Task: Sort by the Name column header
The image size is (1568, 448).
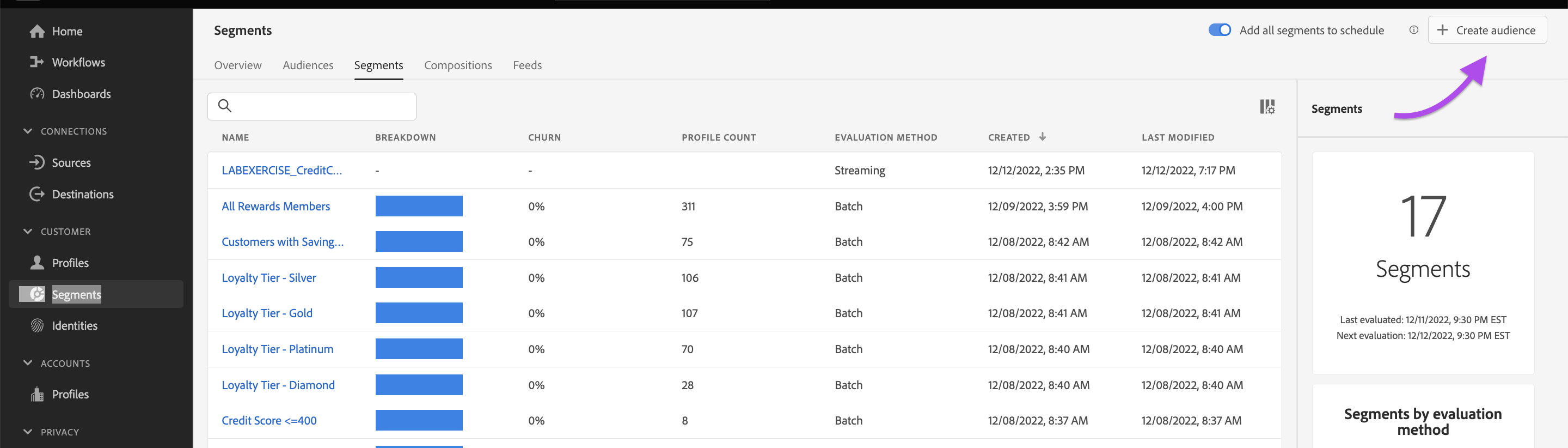Action: point(235,137)
